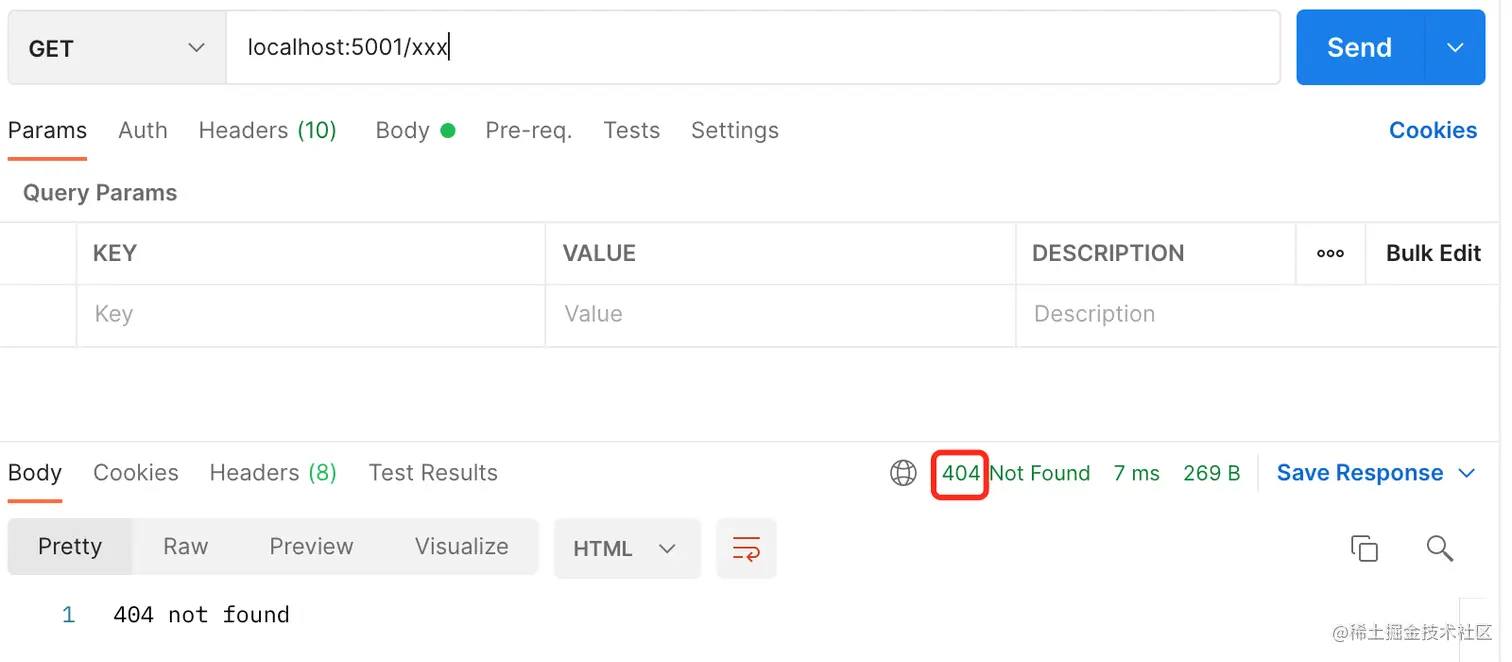Expand the Save Response dropdown arrow

[1467, 473]
